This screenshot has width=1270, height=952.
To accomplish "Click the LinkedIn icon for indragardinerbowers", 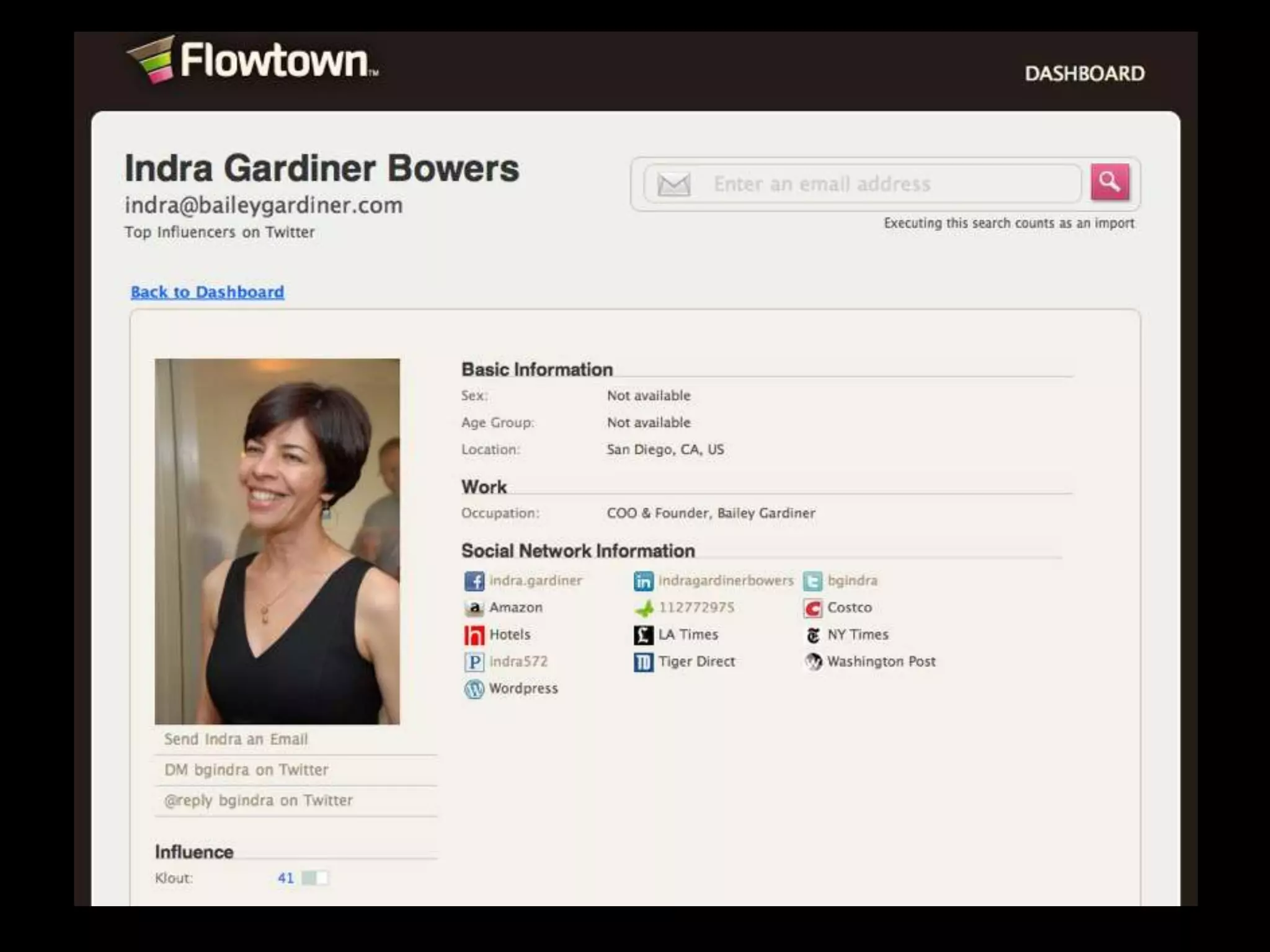I will coord(643,581).
